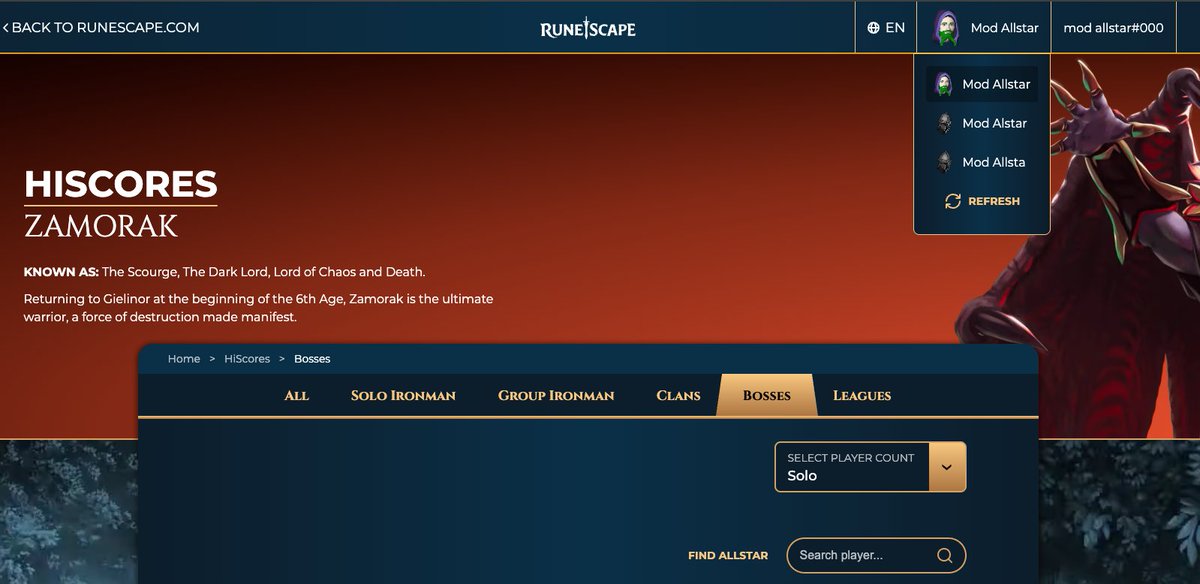Click the mod allstar#000 account name

click(x=1113, y=28)
